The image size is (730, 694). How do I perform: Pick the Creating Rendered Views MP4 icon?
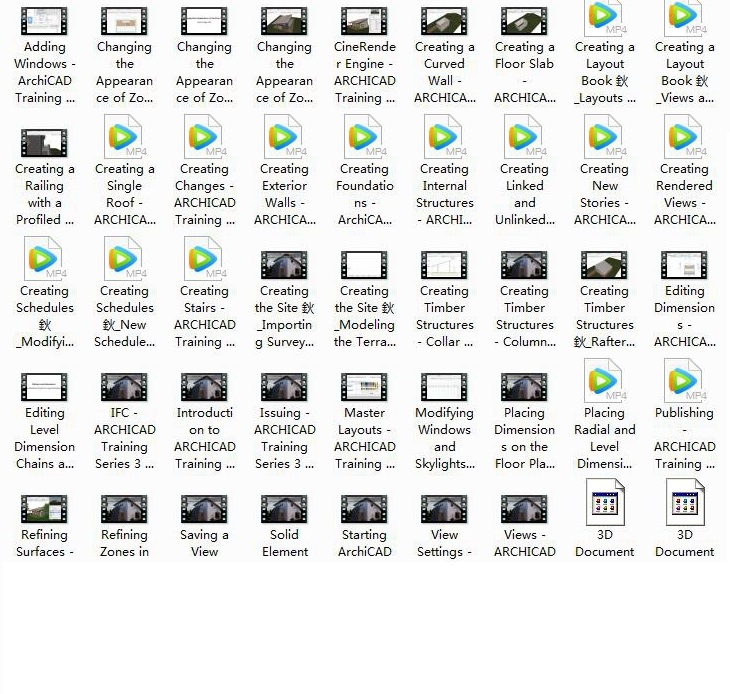pyautogui.click(x=684, y=138)
